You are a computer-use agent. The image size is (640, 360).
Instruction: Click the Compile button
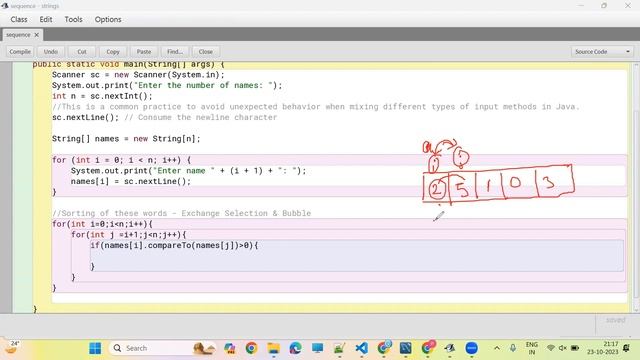pos(20,52)
